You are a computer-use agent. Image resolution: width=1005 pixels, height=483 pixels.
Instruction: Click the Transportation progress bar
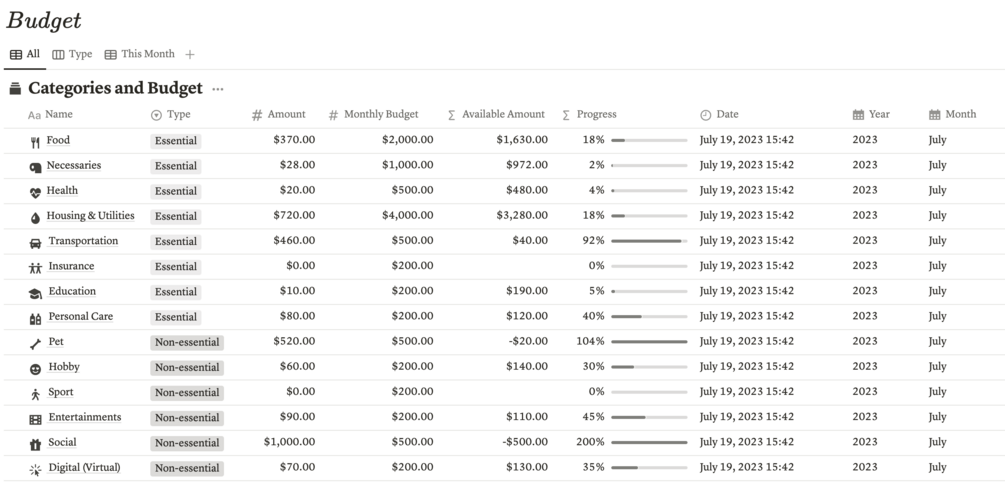point(648,241)
